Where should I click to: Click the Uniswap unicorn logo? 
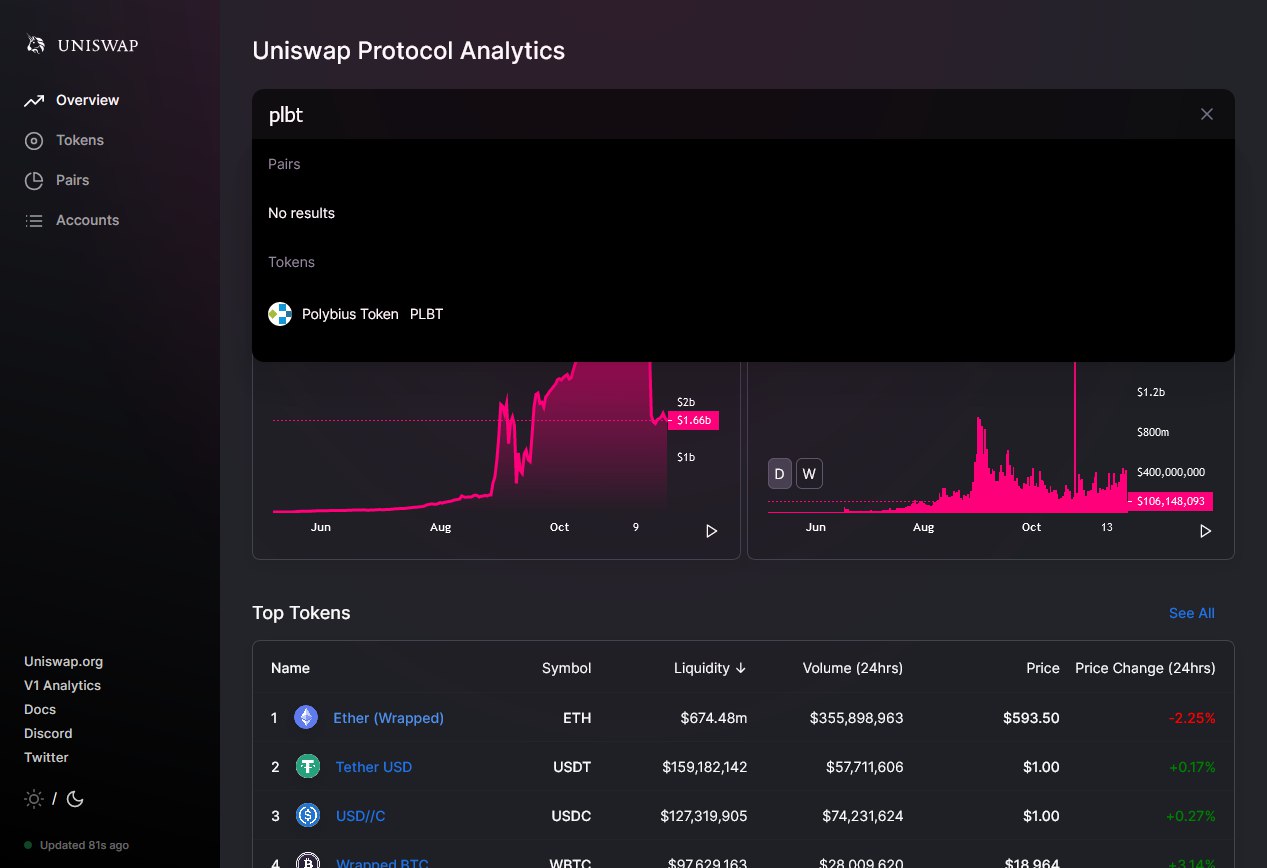pyautogui.click(x=36, y=44)
